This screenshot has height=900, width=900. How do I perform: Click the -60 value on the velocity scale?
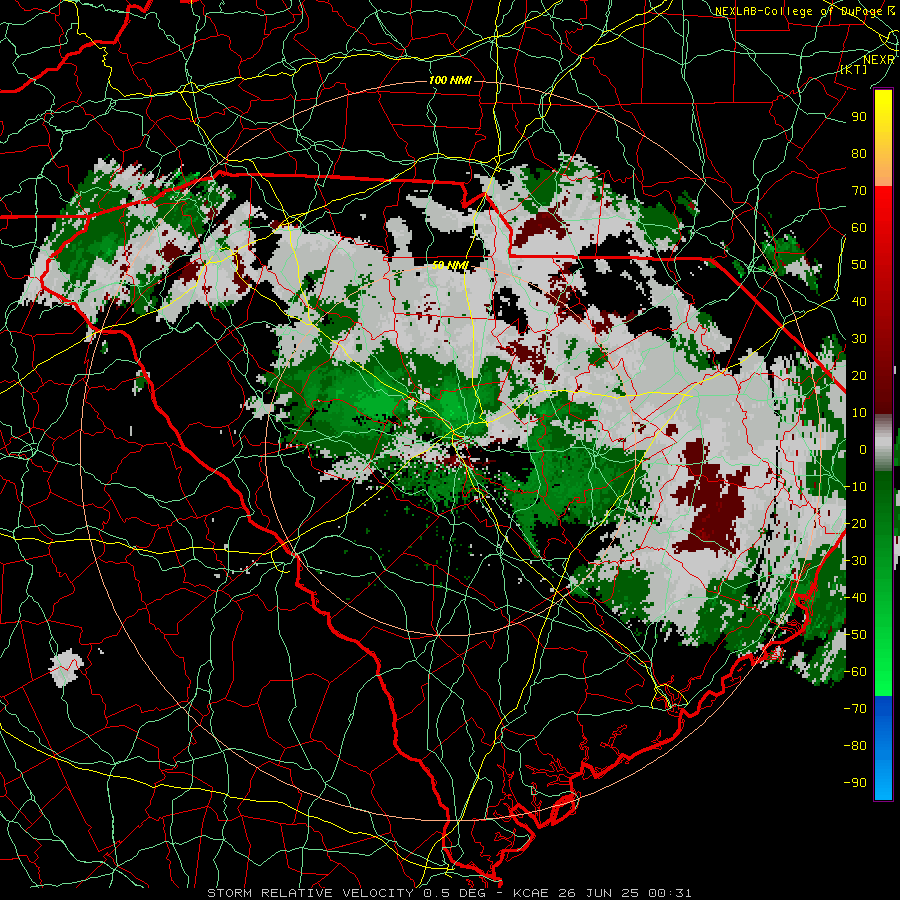tap(855, 672)
